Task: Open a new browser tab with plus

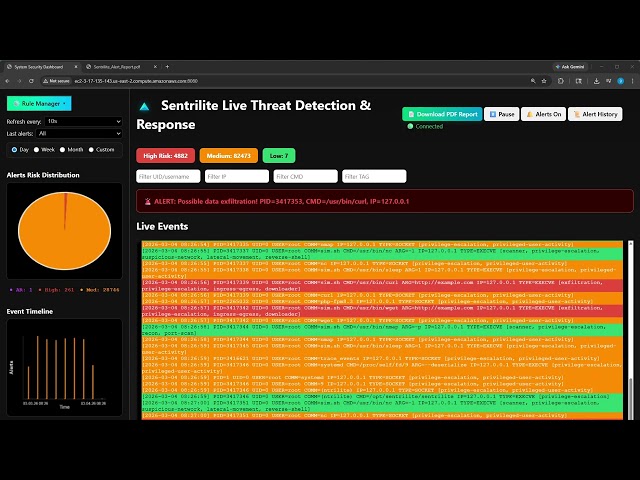Action: pos(167,67)
